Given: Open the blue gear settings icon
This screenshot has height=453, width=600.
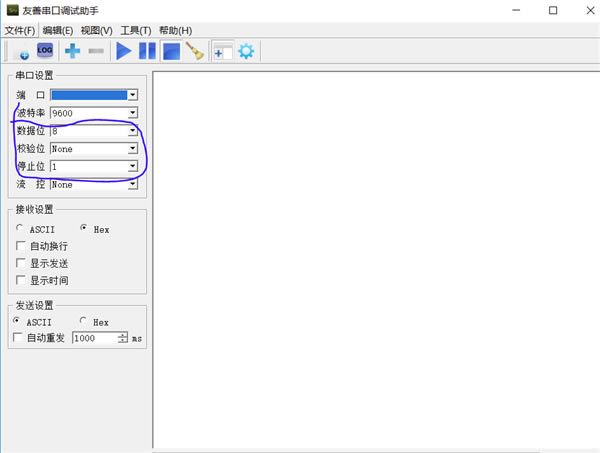Looking at the screenshot, I should click(x=246, y=50).
